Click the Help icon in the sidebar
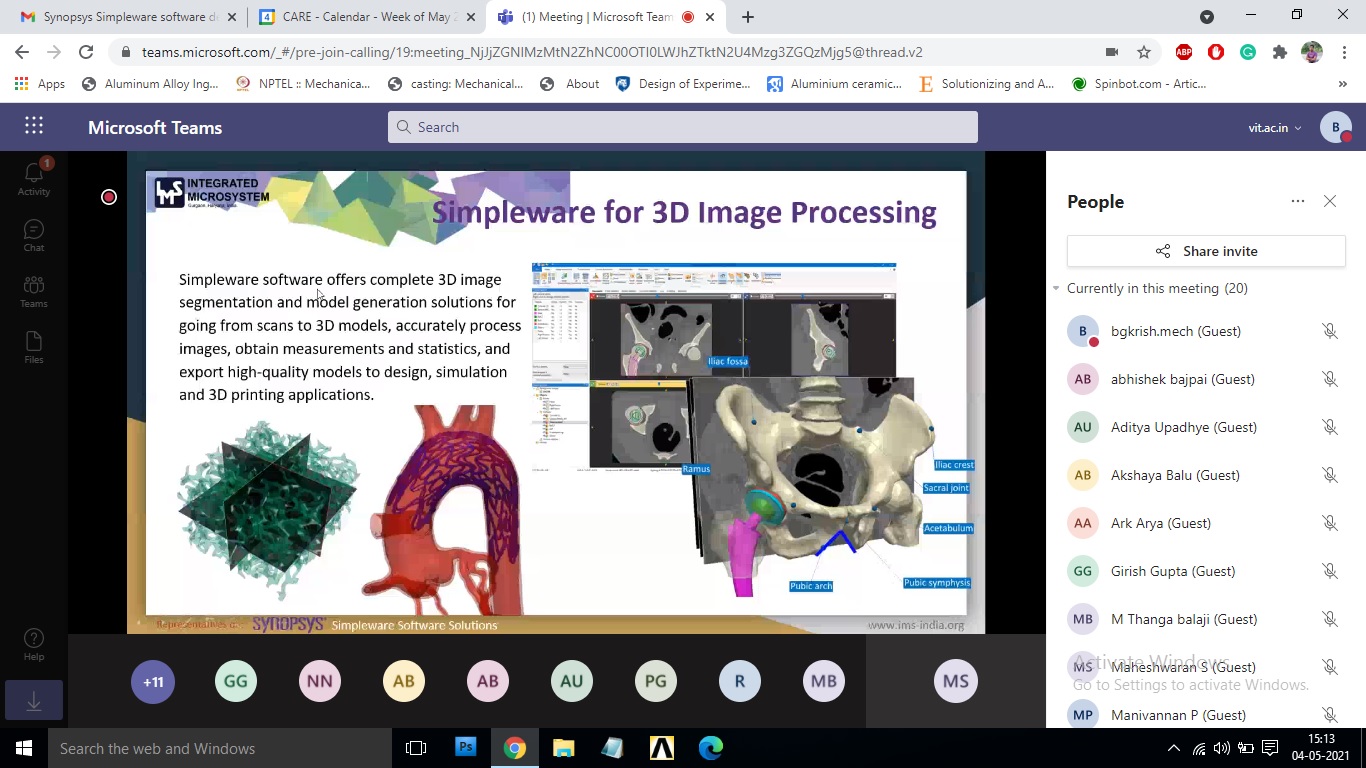The width and height of the screenshot is (1366, 768). pyautogui.click(x=33, y=640)
